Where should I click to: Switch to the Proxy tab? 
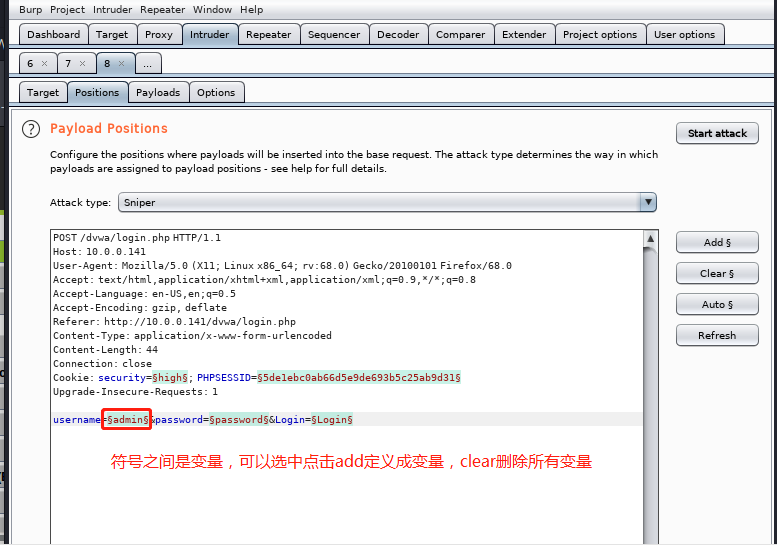pyautogui.click(x=159, y=34)
